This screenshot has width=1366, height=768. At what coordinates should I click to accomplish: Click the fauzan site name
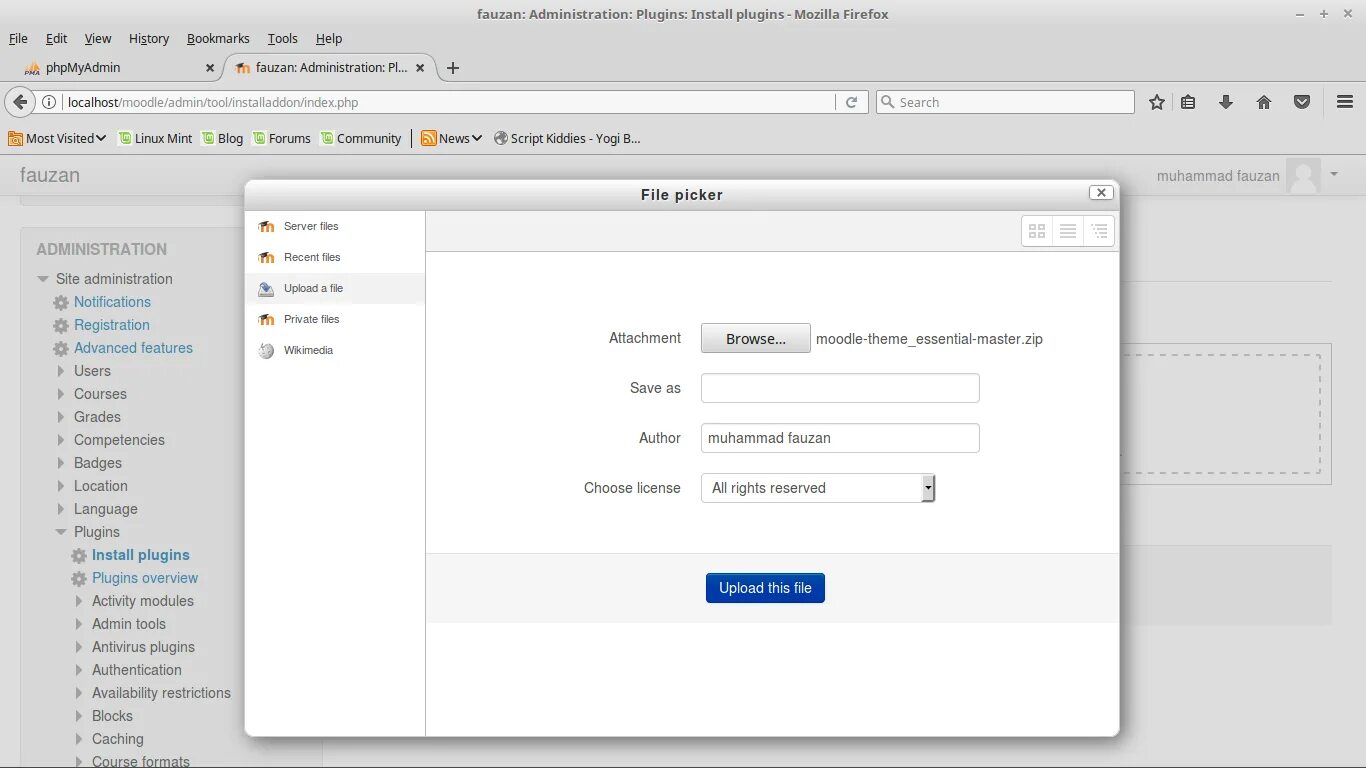50,175
